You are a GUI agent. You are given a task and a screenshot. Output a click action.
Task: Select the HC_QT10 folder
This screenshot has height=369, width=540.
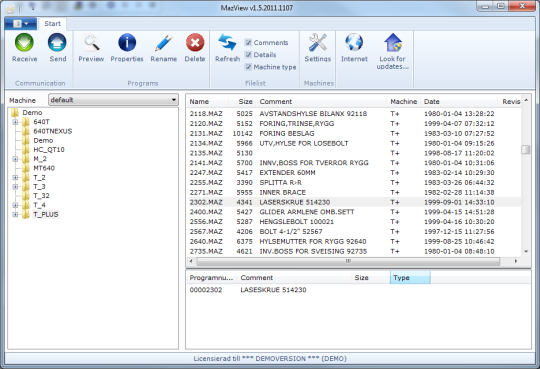[x=49, y=150]
